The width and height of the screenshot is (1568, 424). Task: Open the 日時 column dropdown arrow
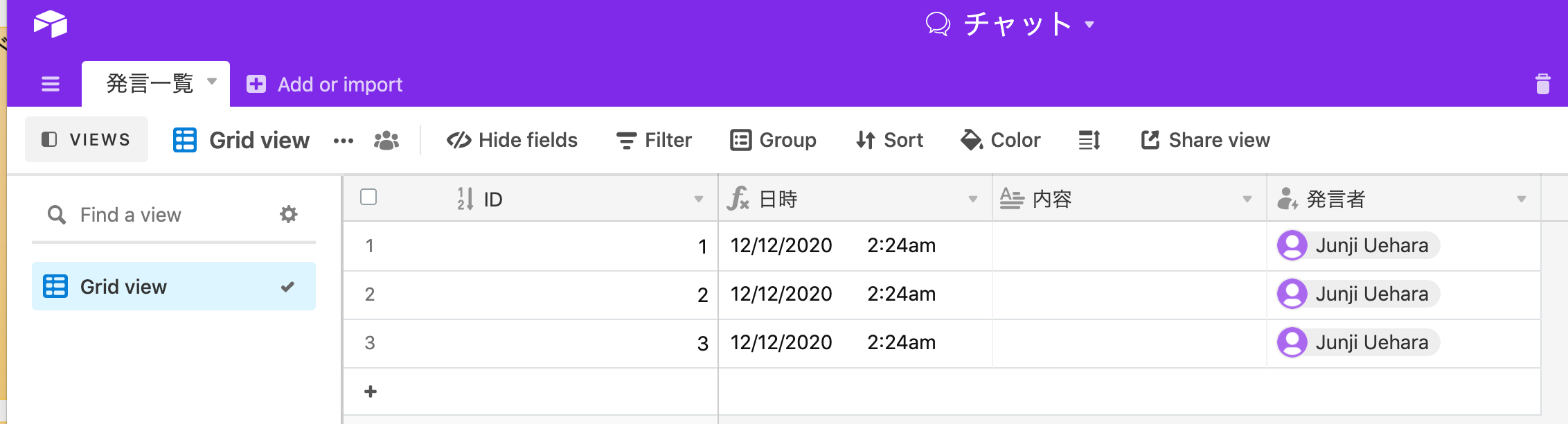(972, 200)
